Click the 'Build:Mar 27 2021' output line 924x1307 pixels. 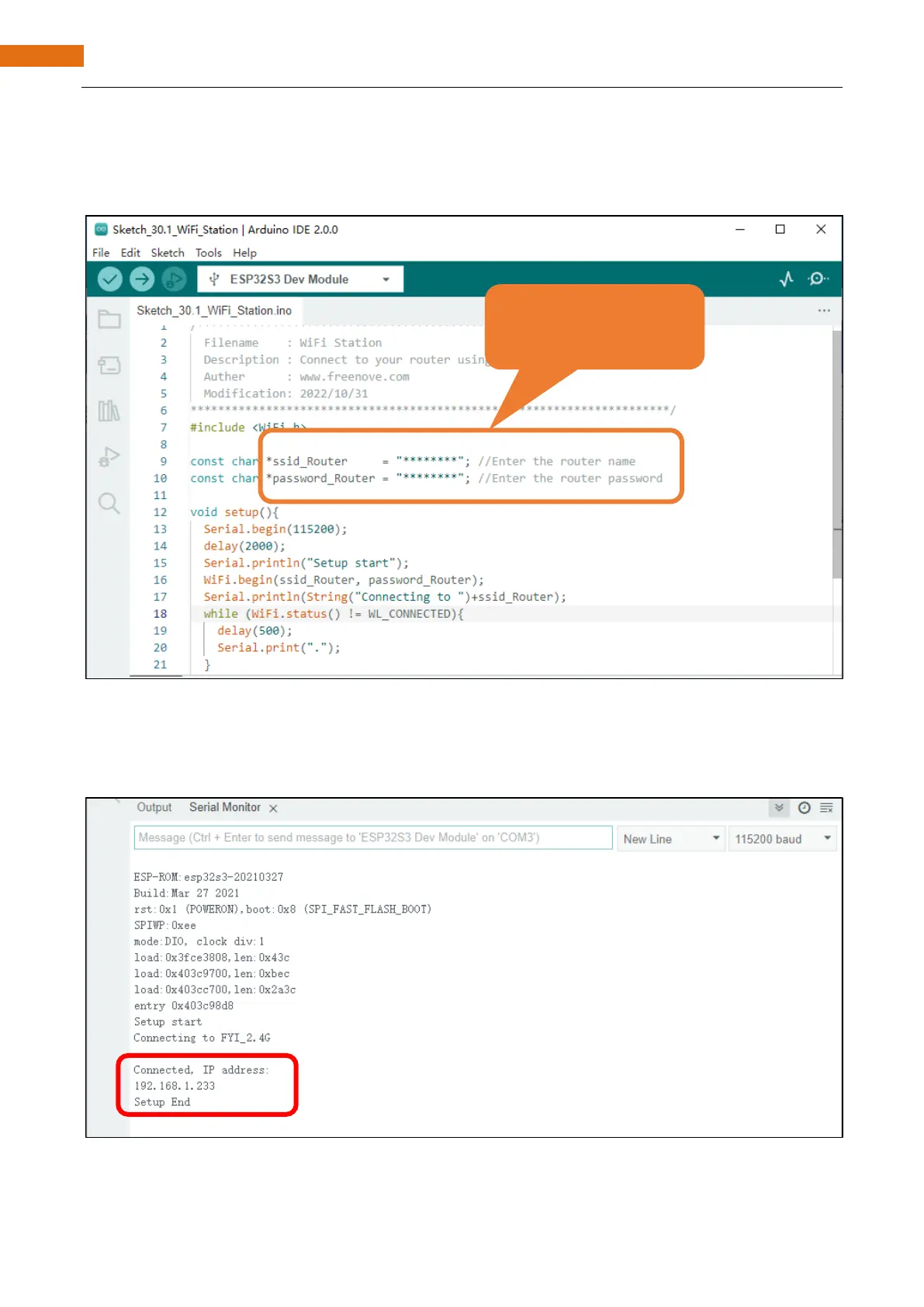point(187,893)
